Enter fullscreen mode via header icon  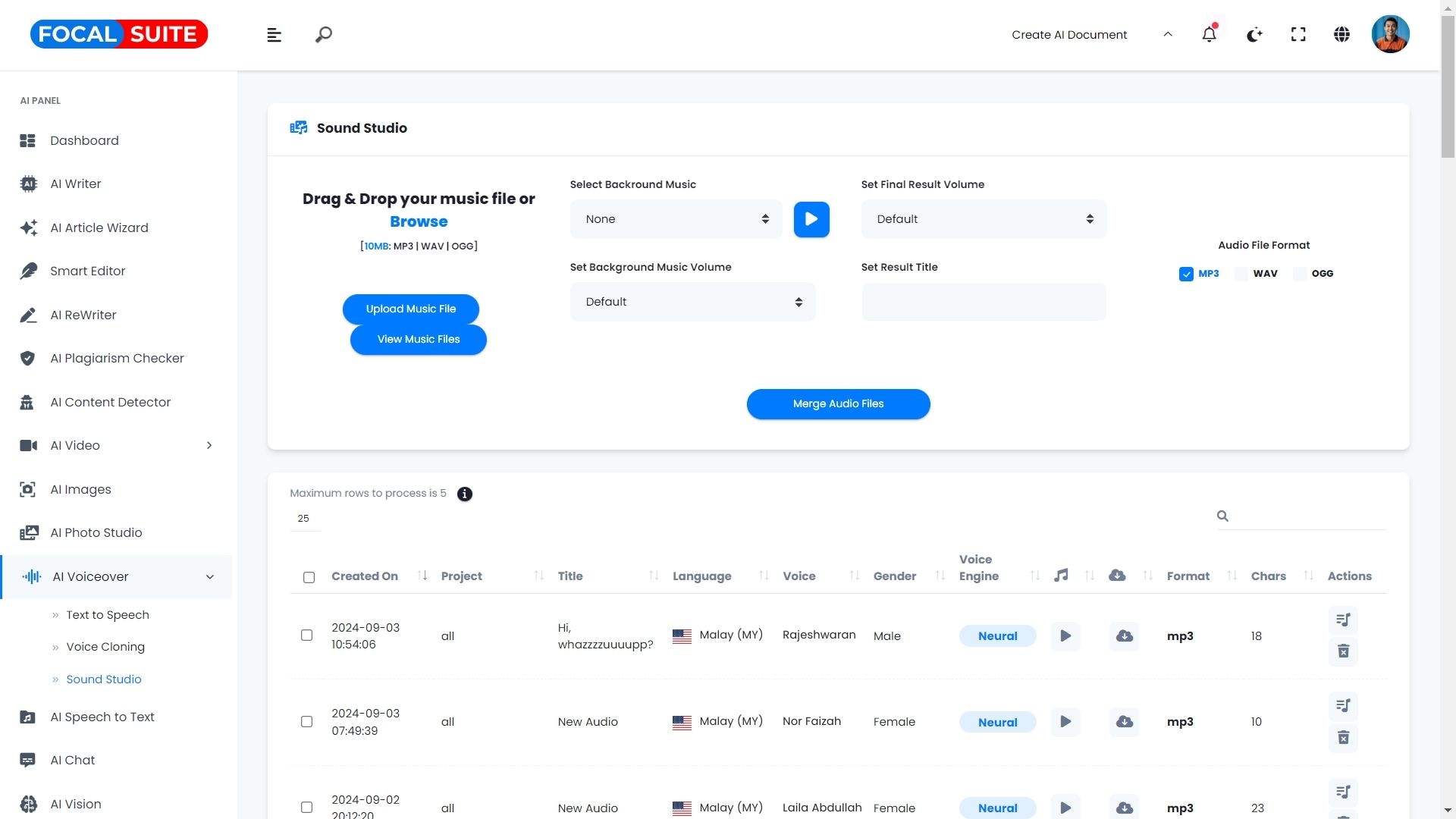tap(1298, 34)
